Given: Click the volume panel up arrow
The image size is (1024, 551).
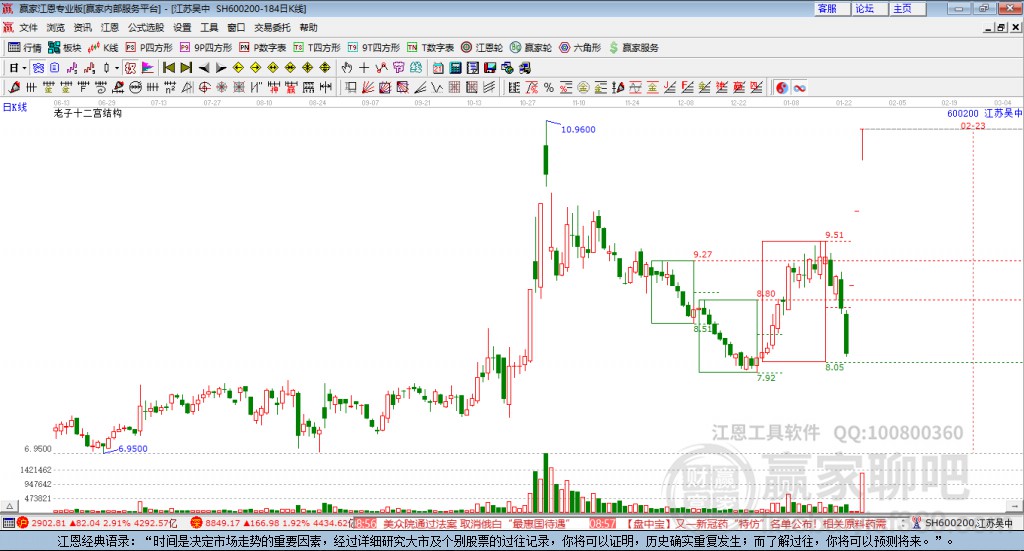Looking at the screenshot, I should [x=9, y=506].
